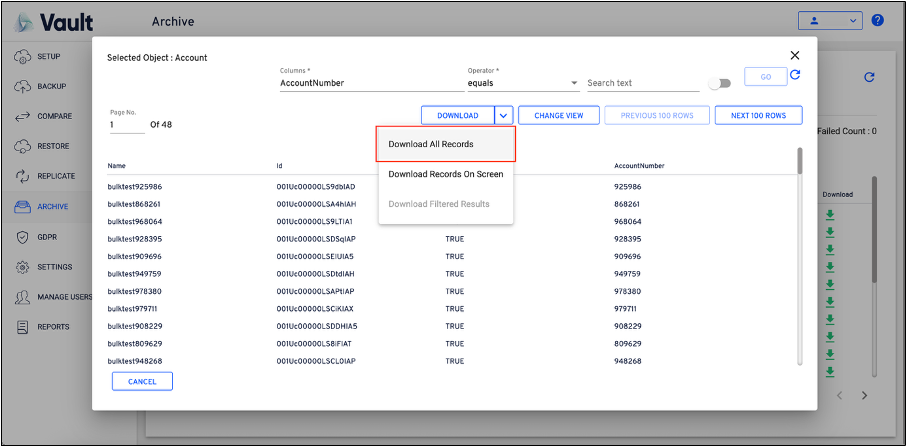Click the Search text input field
The height and width of the screenshot is (446, 906).
click(642, 83)
